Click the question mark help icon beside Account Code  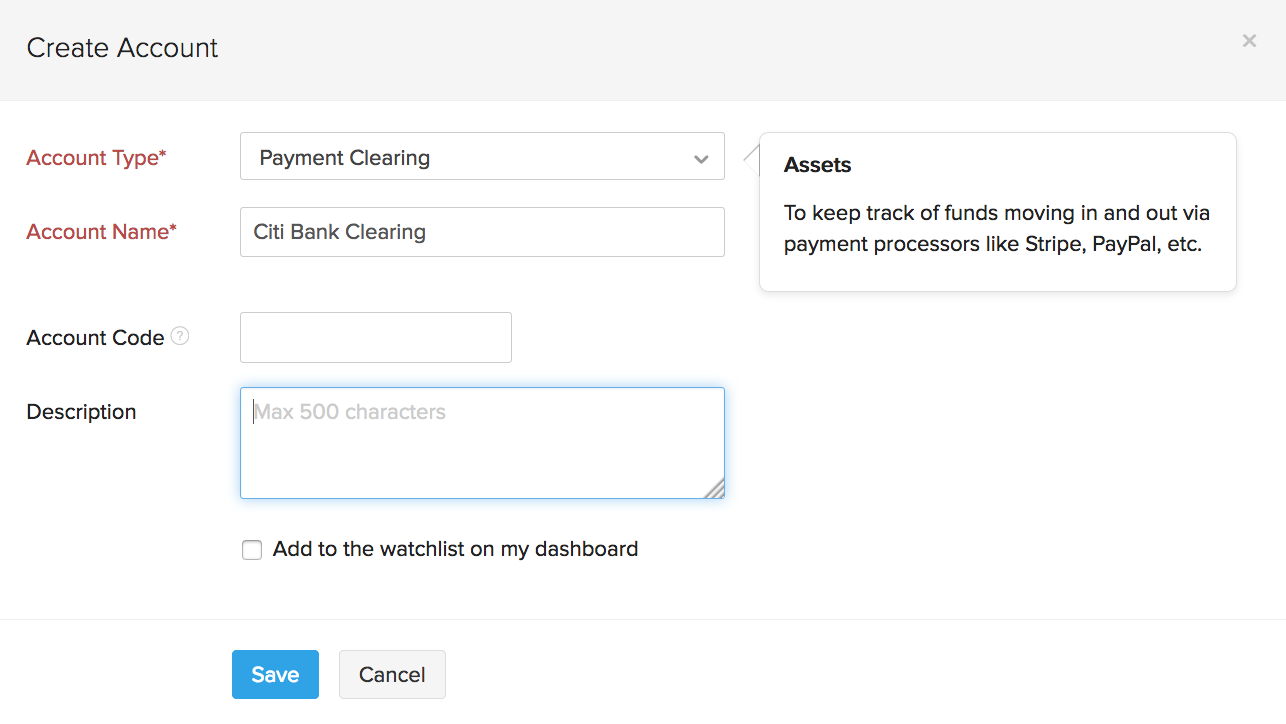[180, 336]
